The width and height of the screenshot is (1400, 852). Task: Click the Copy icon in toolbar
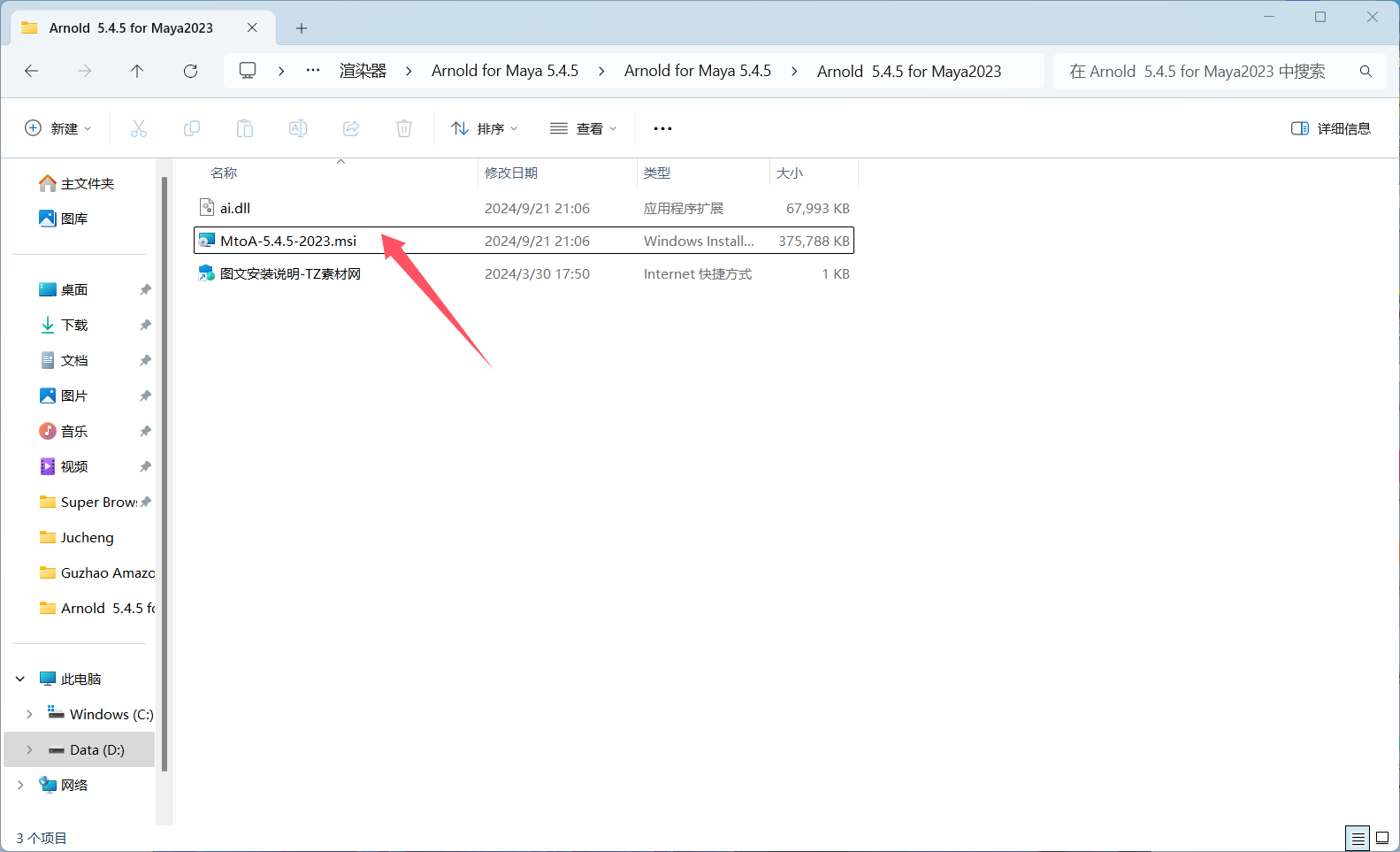[x=192, y=128]
